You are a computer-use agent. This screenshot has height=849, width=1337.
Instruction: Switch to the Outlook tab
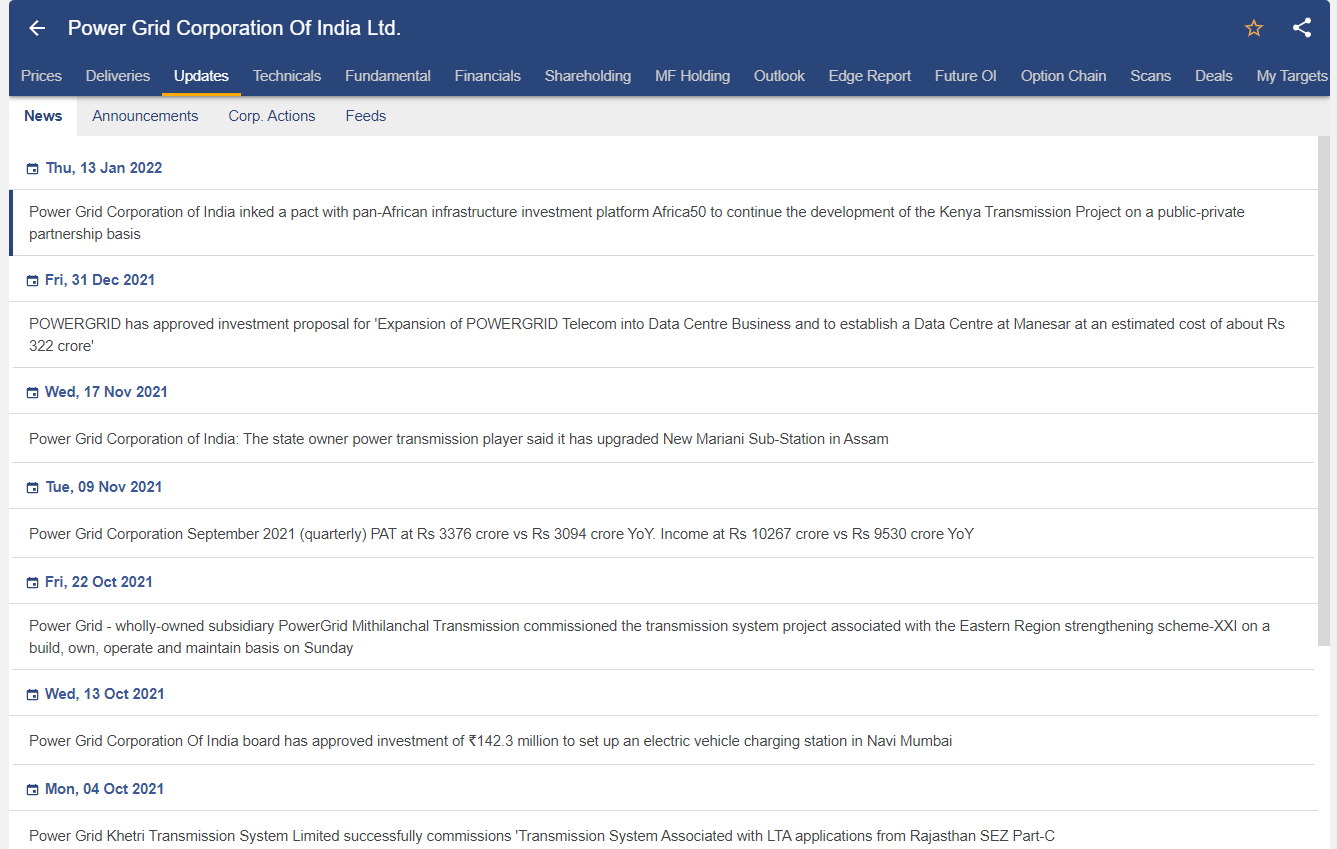779,76
